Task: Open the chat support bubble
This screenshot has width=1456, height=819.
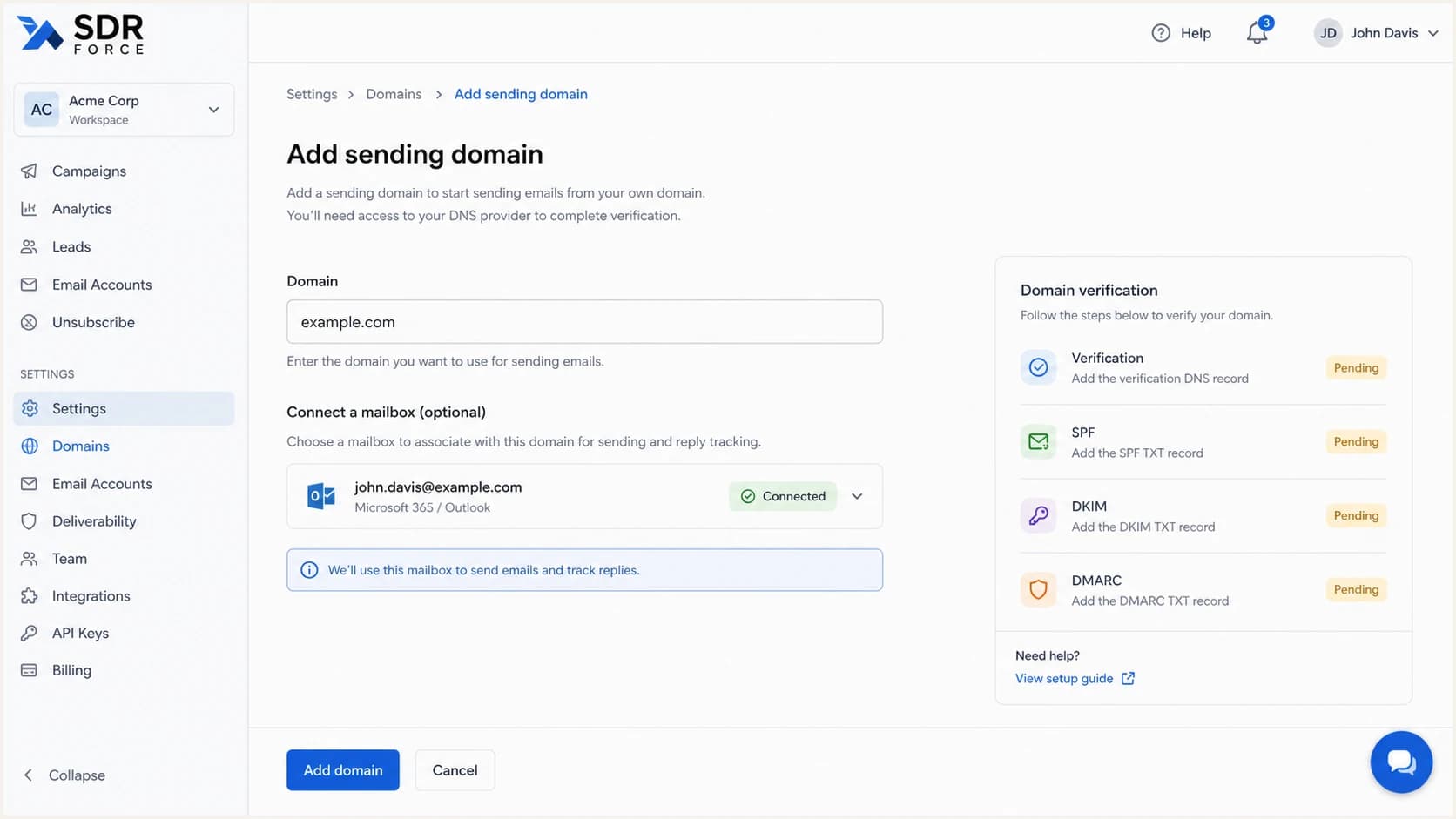Action: (1401, 762)
